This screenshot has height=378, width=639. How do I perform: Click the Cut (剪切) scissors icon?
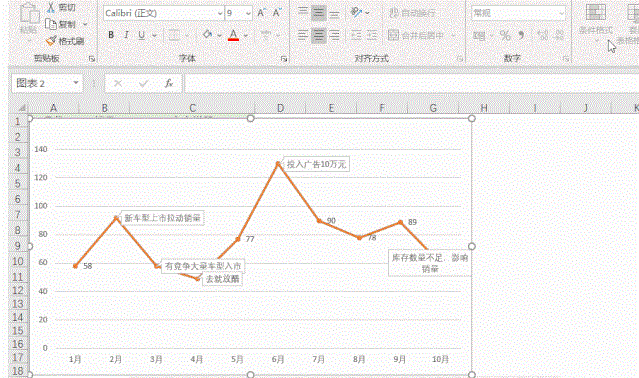[51, 8]
